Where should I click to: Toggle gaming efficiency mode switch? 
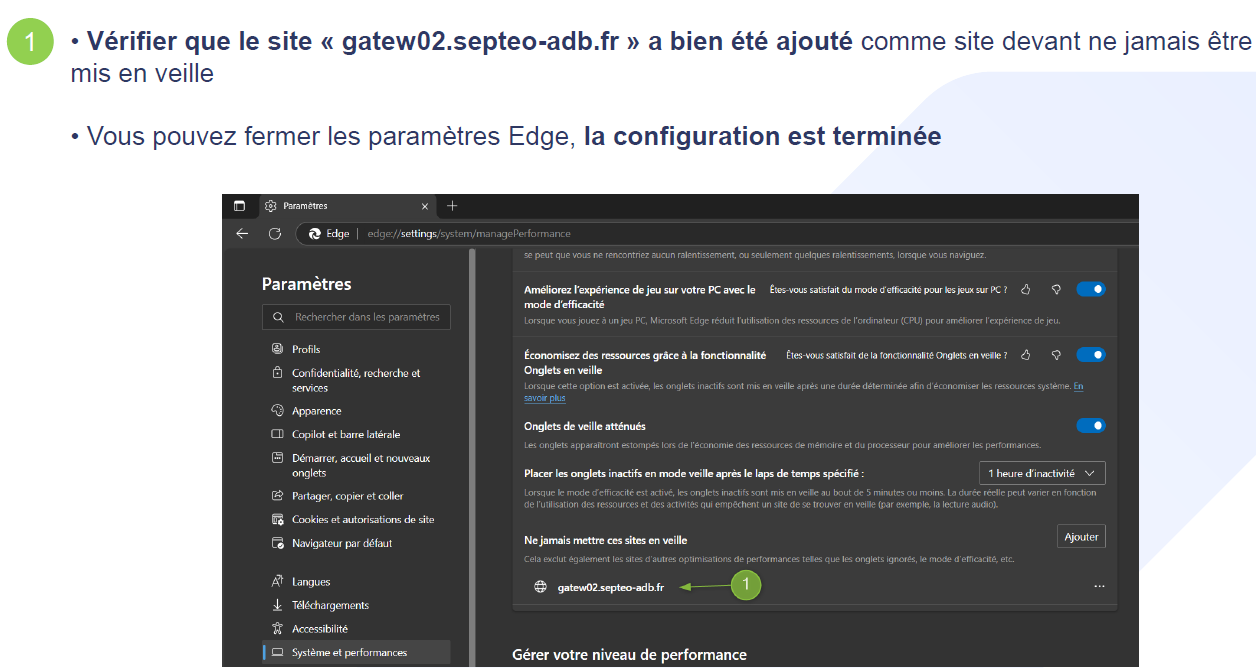[1090, 289]
